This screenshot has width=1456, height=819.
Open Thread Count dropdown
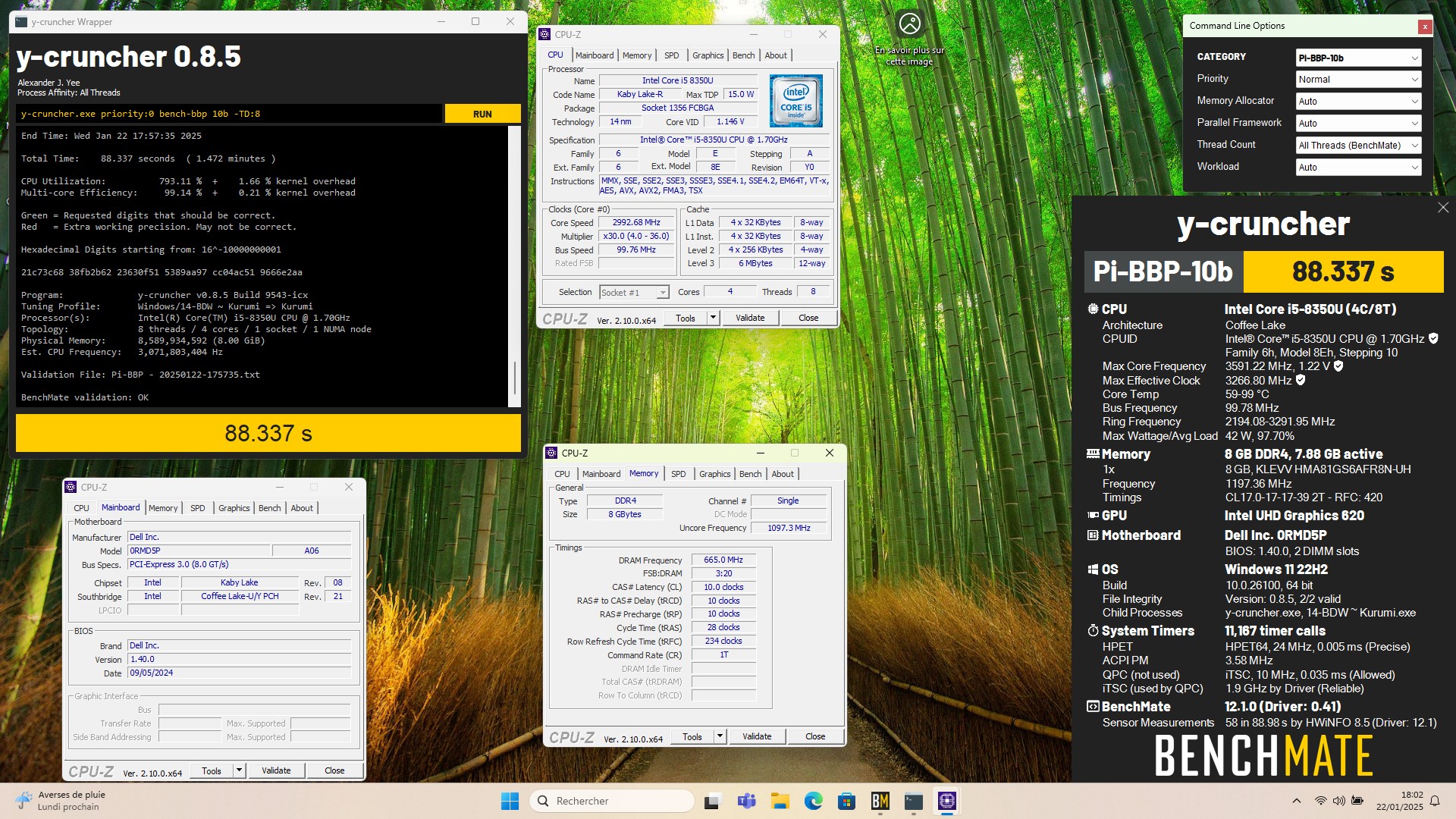[x=1358, y=146]
